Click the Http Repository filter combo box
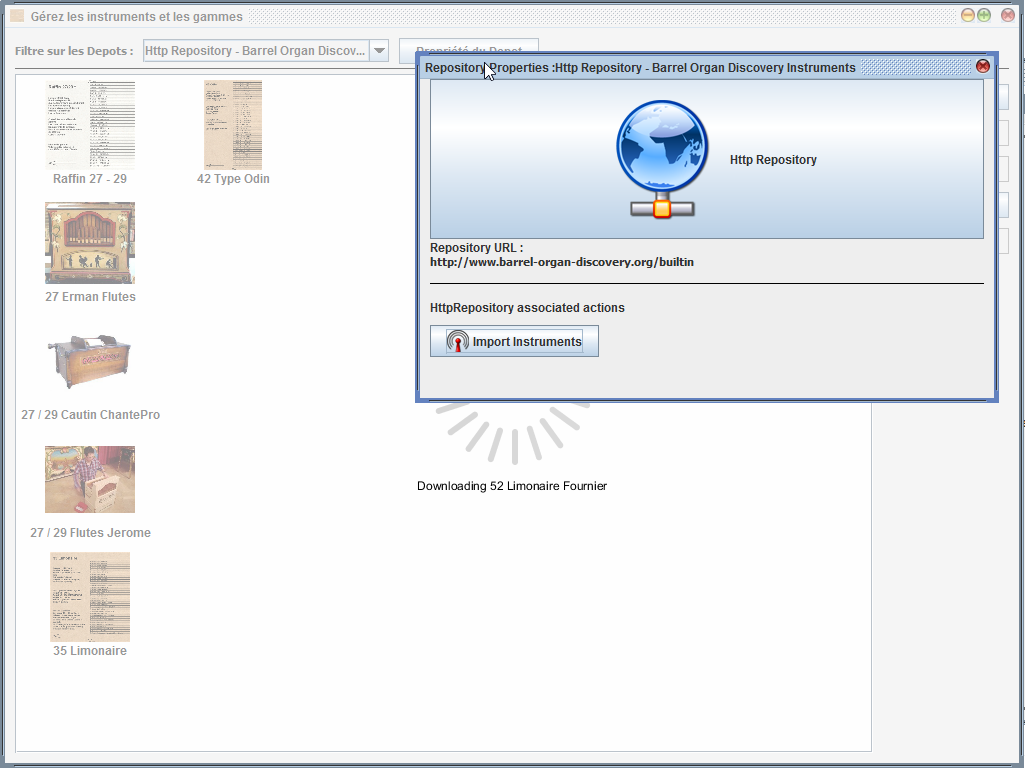 click(256, 51)
